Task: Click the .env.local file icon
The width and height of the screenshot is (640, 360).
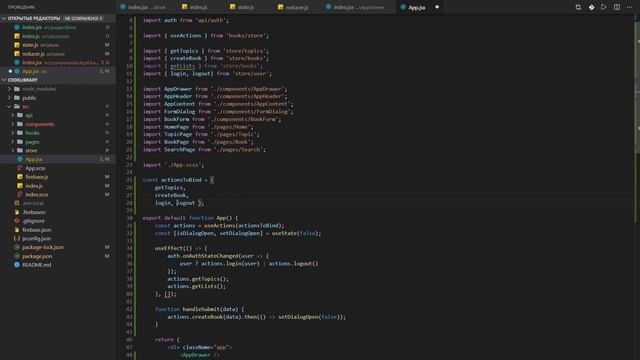Action: 17,203
